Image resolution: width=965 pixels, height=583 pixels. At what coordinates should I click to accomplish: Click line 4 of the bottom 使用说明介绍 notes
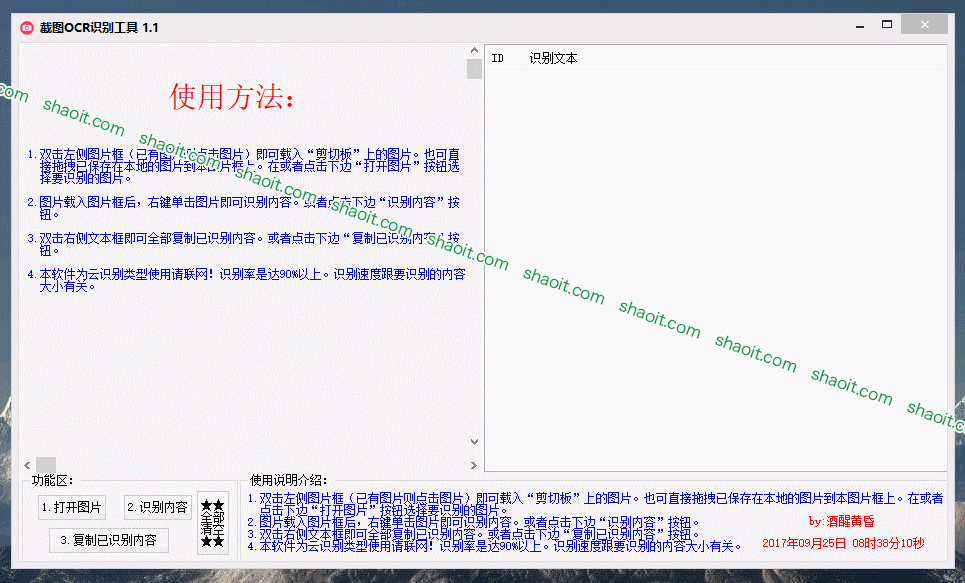tap(495, 546)
